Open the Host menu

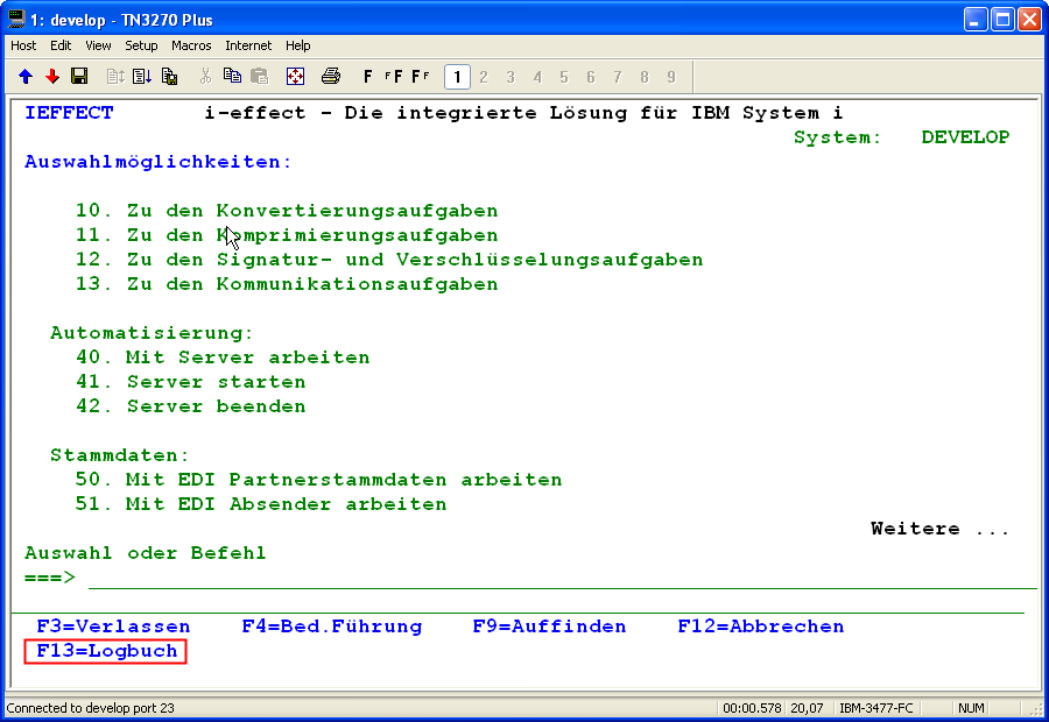click(23, 46)
